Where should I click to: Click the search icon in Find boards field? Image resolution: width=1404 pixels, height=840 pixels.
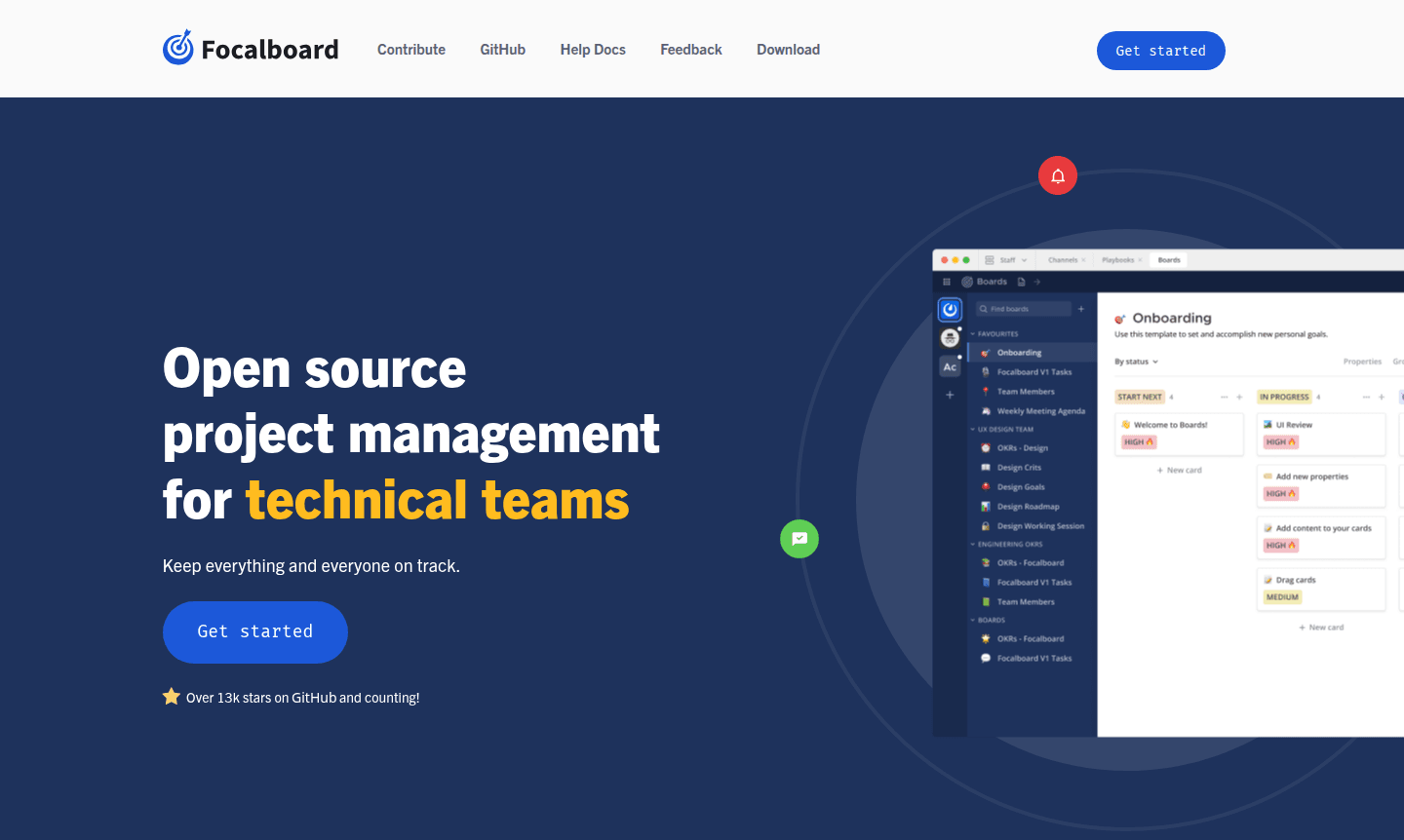point(984,308)
